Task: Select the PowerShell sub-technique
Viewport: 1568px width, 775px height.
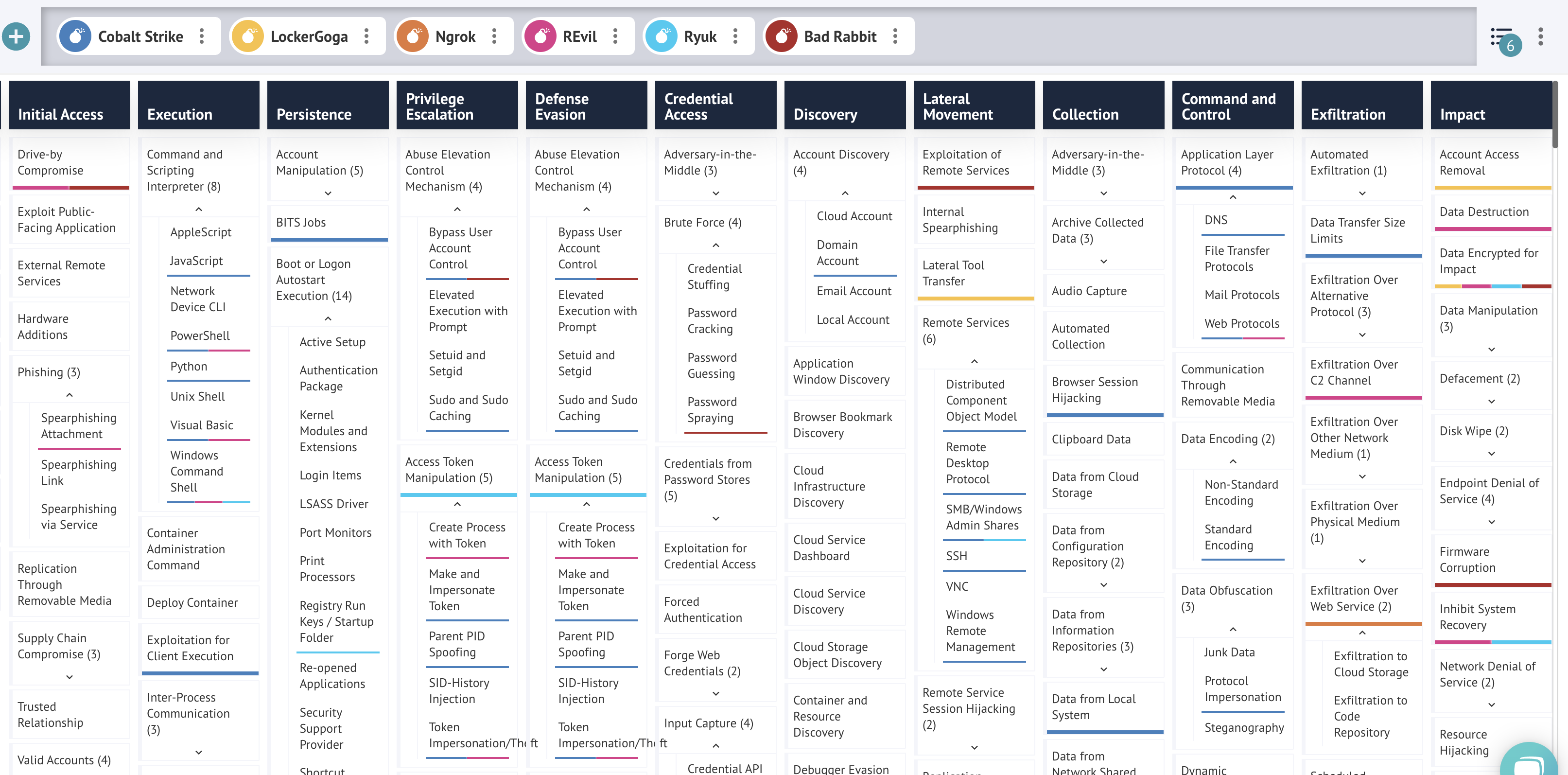Action: point(200,335)
